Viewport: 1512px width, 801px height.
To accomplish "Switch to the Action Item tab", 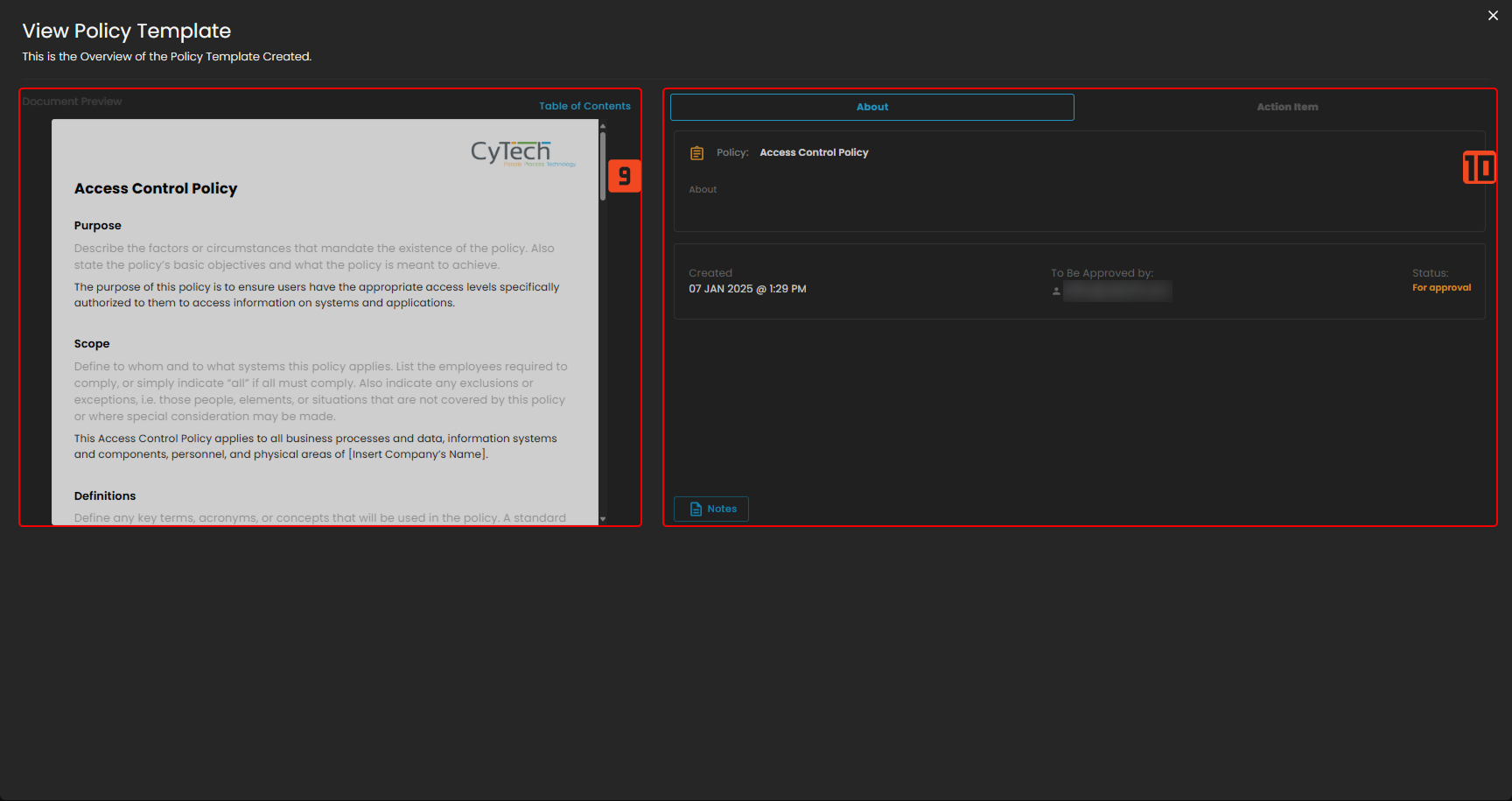I will tap(1286, 107).
